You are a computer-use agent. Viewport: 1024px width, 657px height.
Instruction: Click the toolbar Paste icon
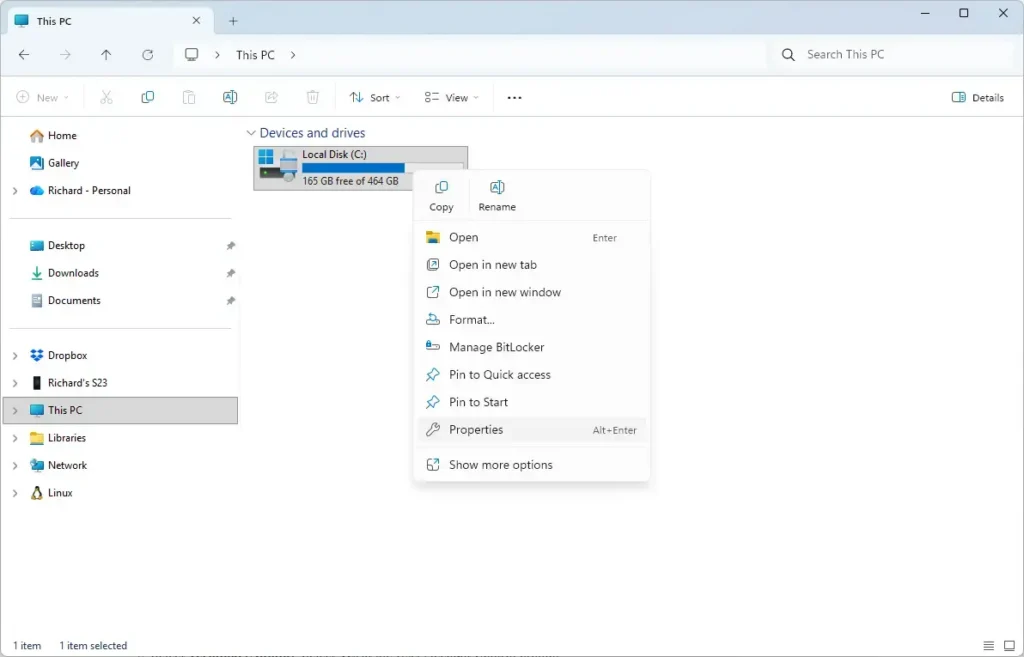pos(189,97)
